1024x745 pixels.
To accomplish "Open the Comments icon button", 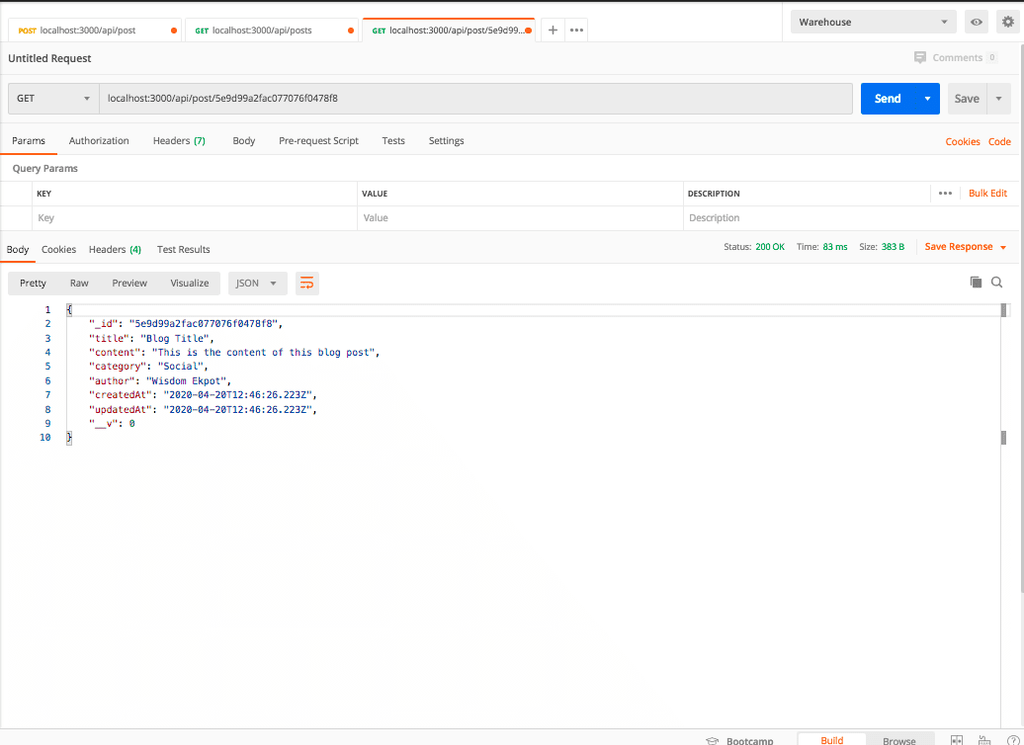I will pyautogui.click(x=920, y=58).
